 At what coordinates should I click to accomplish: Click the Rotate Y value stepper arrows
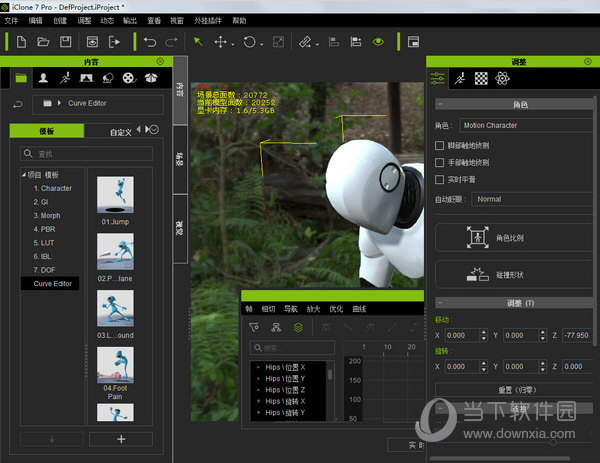pos(542,367)
